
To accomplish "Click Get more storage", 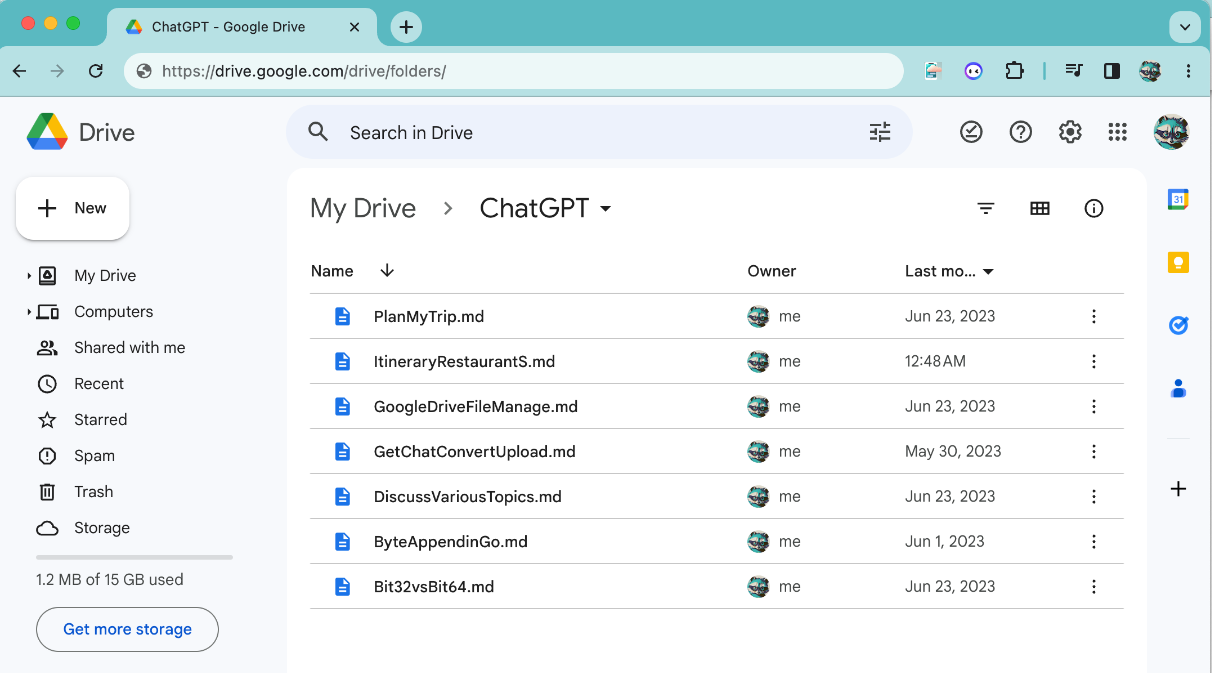I will (x=127, y=629).
